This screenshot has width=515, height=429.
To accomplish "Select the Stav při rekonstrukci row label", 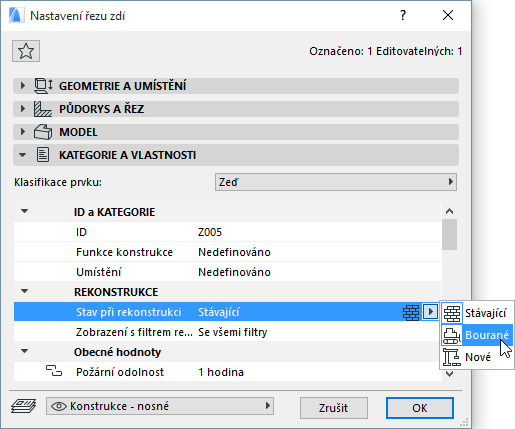I will pyautogui.click(x=128, y=312).
